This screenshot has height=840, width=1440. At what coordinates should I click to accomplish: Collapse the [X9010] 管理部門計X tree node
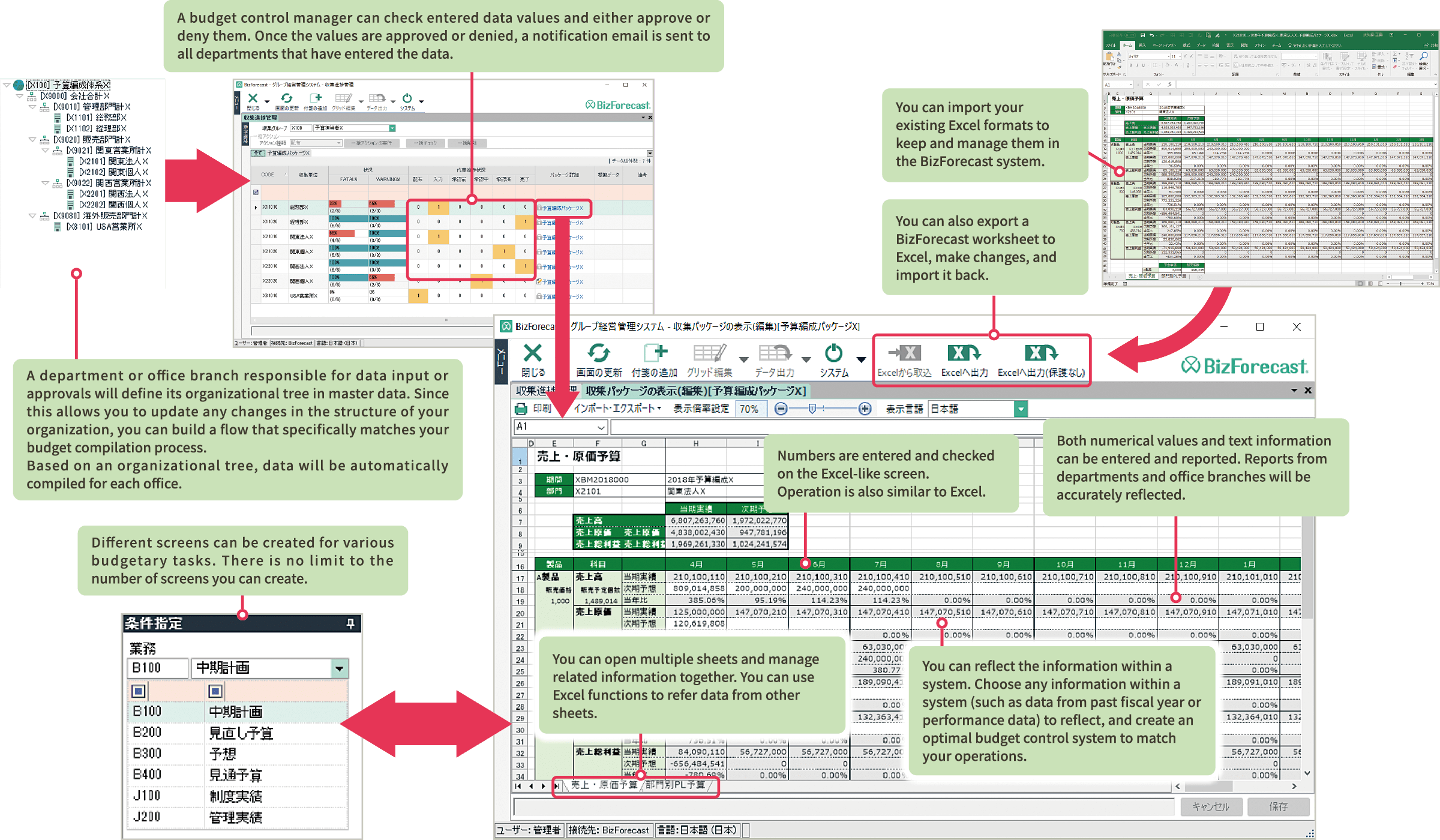point(32,107)
